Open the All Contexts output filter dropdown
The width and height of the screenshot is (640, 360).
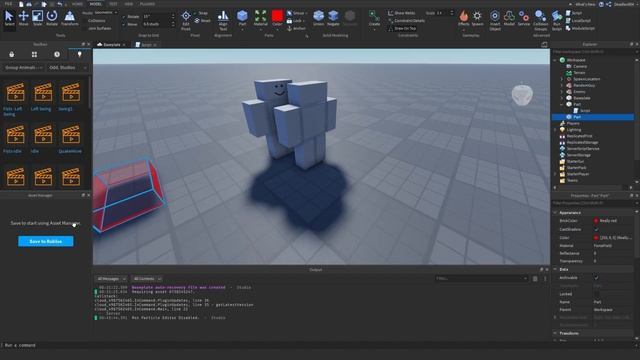click(x=147, y=279)
